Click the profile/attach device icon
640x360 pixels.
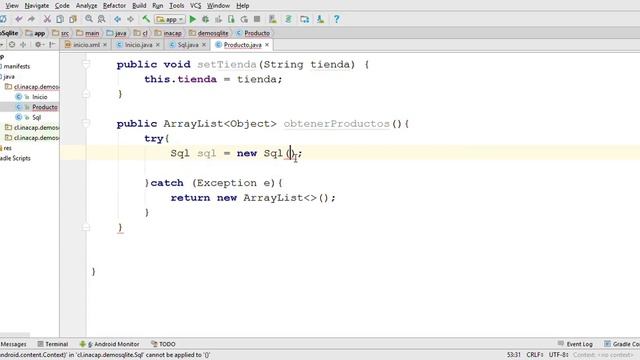coord(231,19)
